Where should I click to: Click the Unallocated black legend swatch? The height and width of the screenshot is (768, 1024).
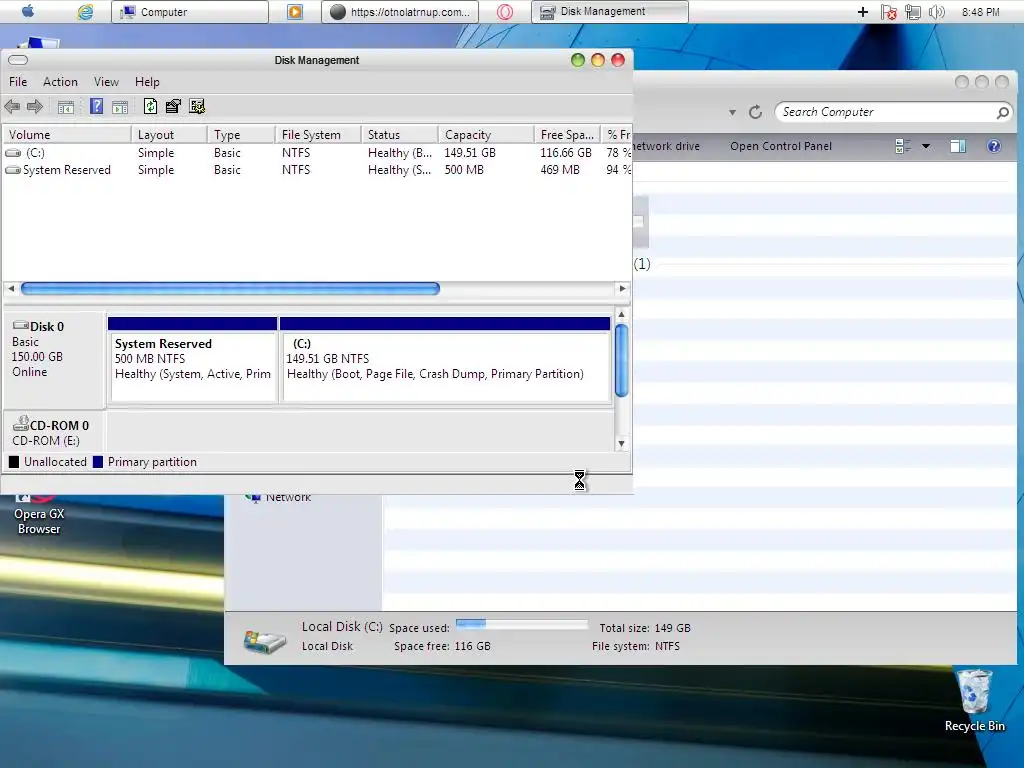click(14, 462)
